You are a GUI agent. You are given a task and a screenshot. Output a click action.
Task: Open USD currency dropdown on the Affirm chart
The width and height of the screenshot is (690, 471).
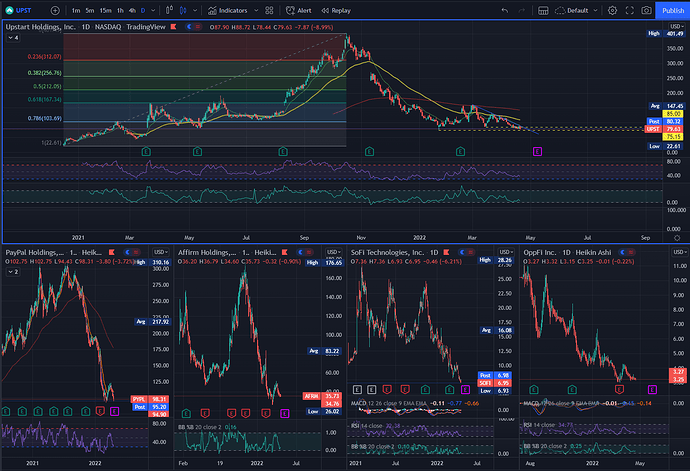pyautogui.click(x=333, y=252)
